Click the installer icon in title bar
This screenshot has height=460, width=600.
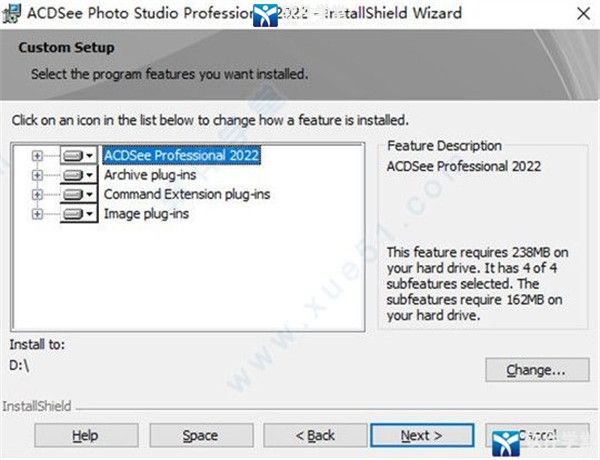tap(11, 13)
